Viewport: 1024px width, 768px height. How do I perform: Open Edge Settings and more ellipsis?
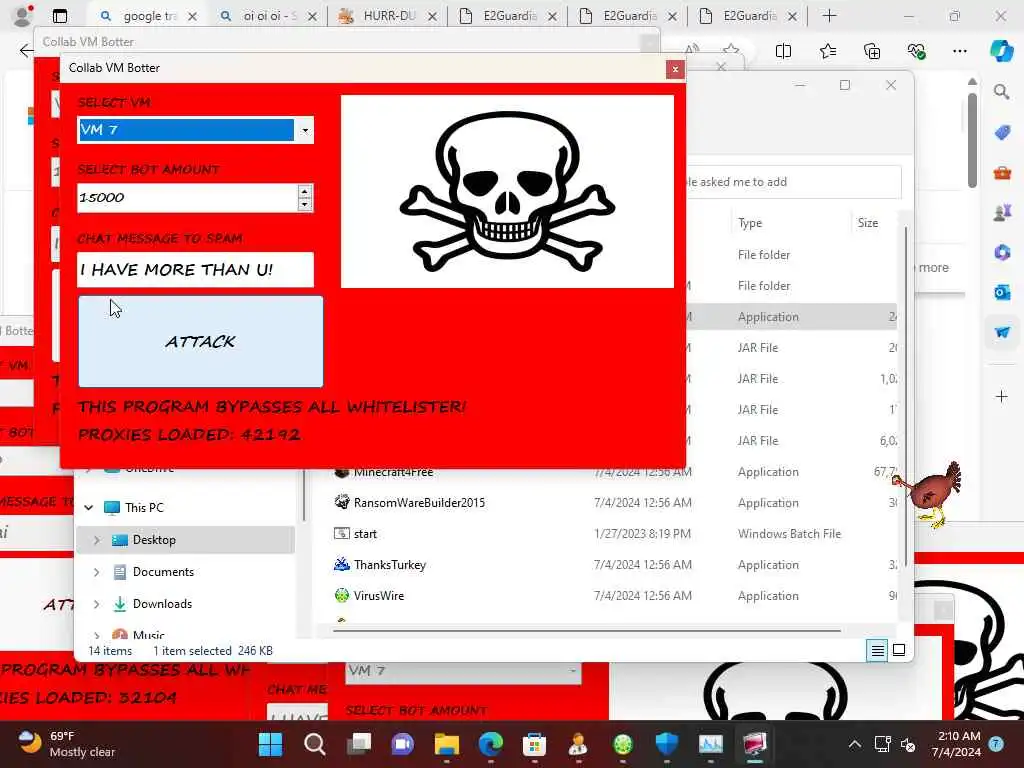959,51
